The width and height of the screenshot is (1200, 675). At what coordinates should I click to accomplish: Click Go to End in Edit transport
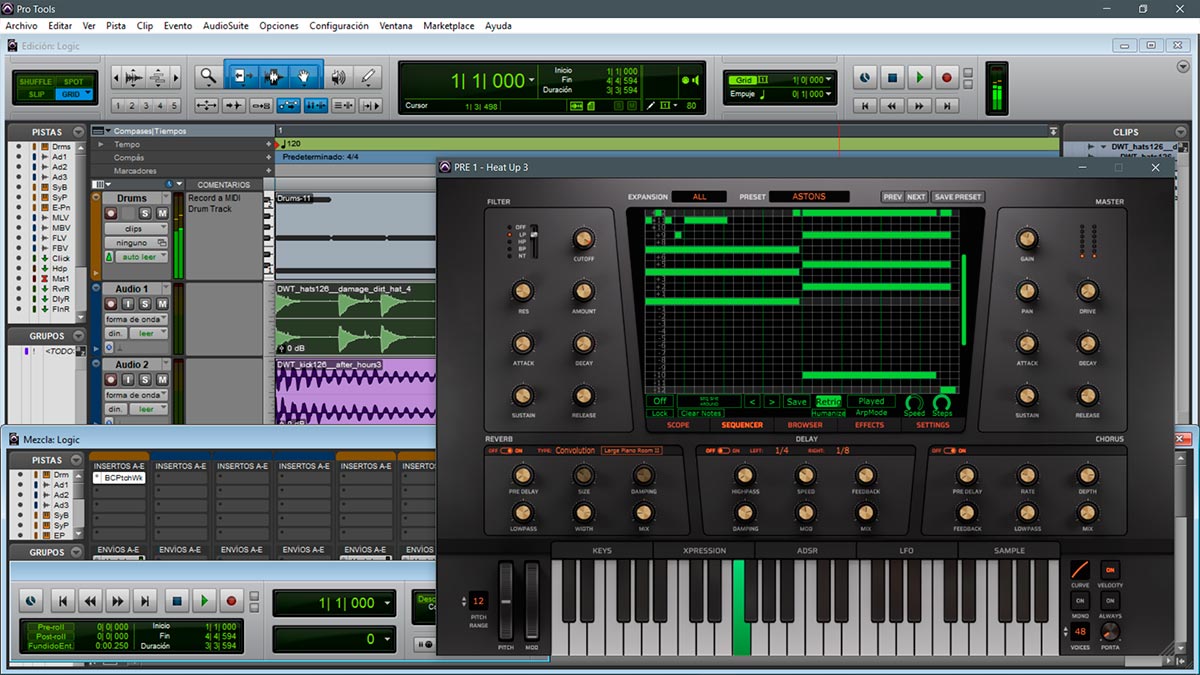[x=946, y=105]
